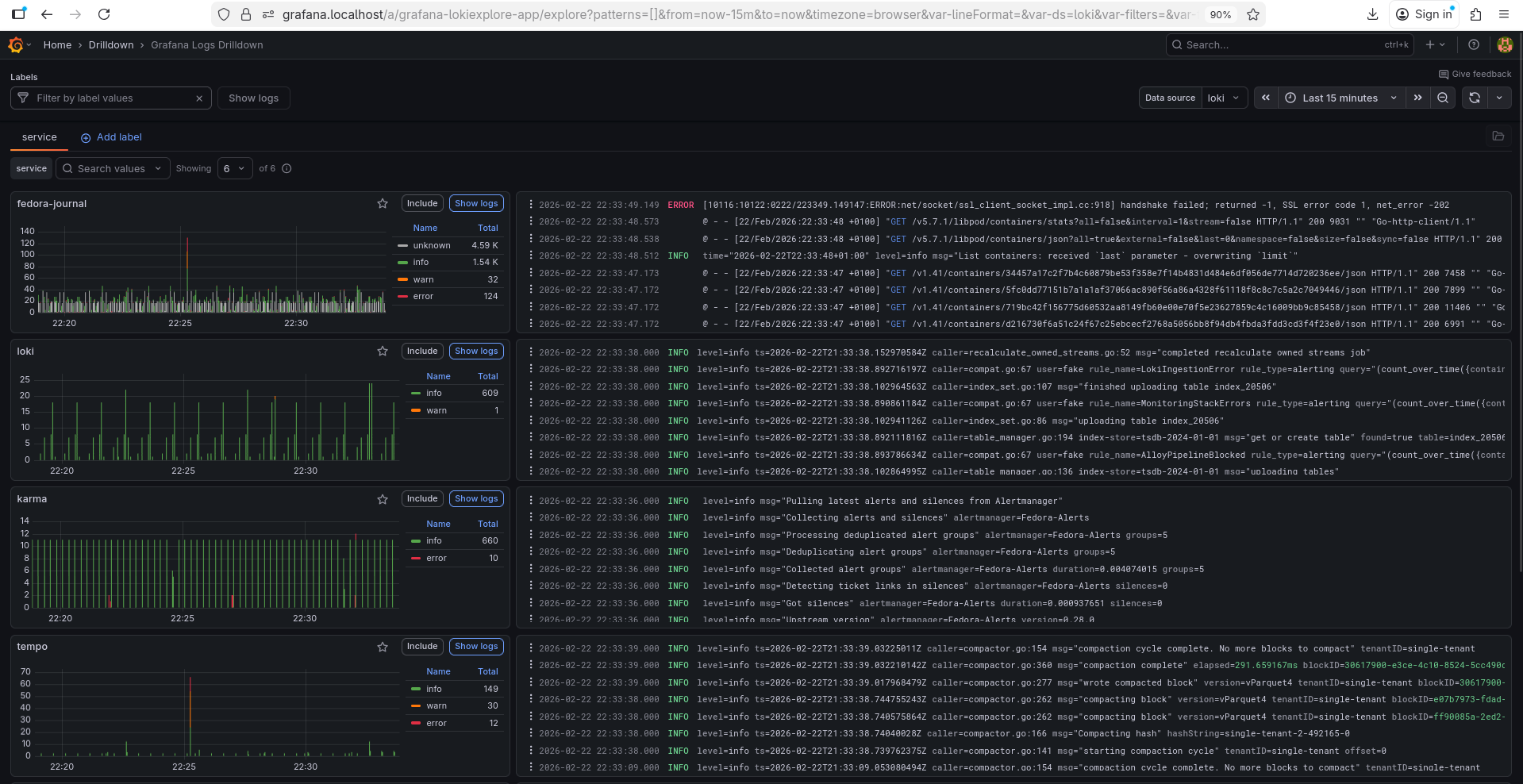Favorite the karma service

pyautogui.click(x=383, y=499)
